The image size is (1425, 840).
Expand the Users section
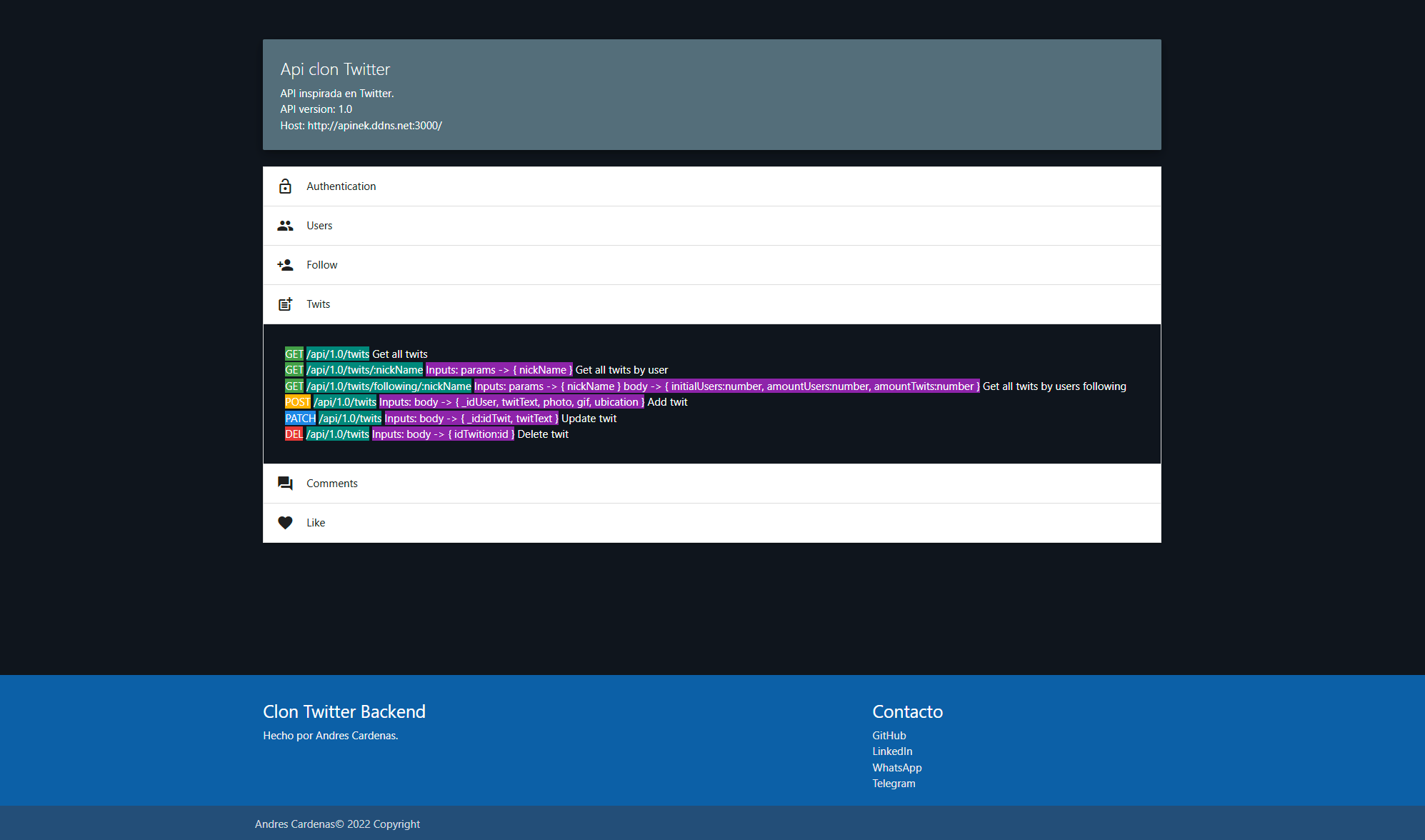711,226
